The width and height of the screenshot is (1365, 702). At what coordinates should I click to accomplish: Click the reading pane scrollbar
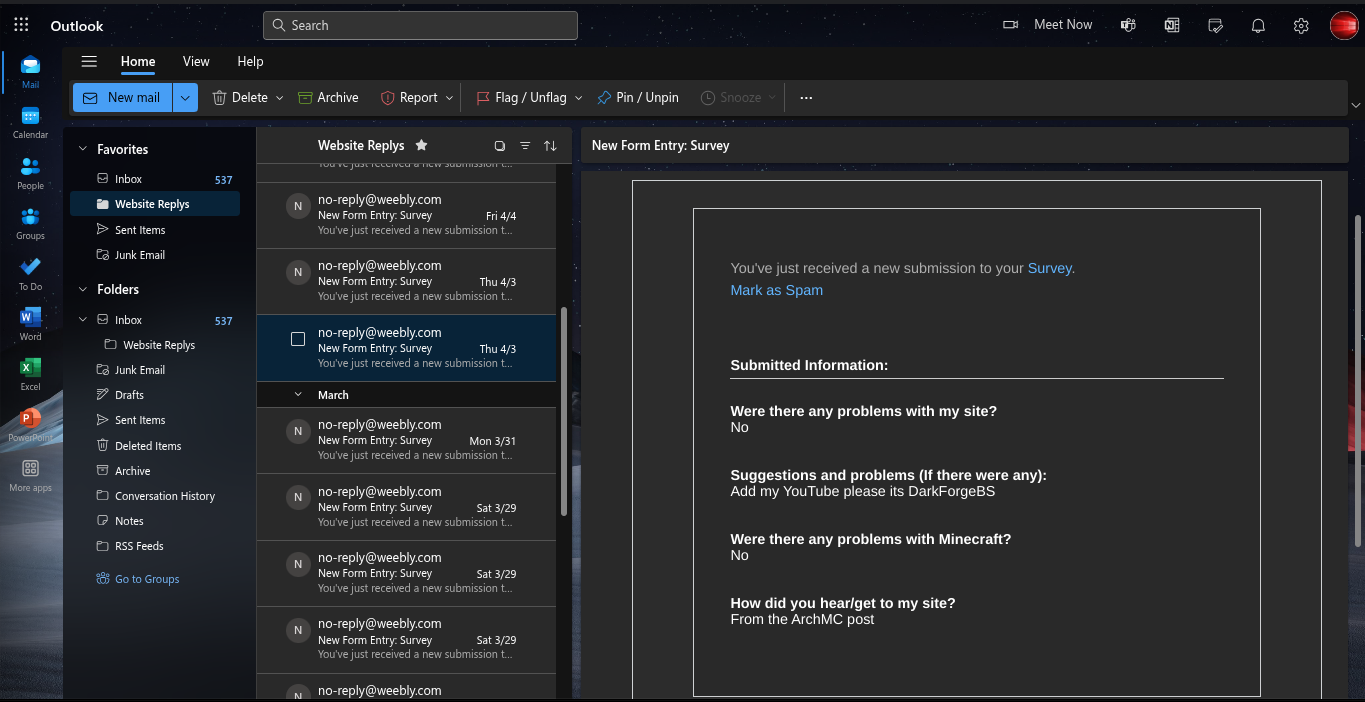click(x=1356, y=380)
